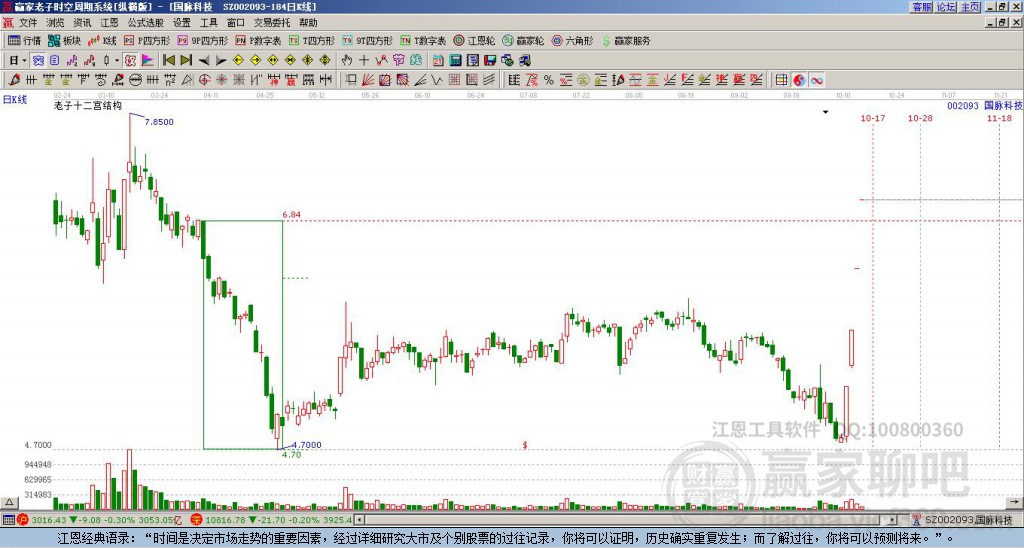The width and height of the screenshot is (1024, 548).
Task: Click the black left arrow icon
Action: click(x=204, y=61)
